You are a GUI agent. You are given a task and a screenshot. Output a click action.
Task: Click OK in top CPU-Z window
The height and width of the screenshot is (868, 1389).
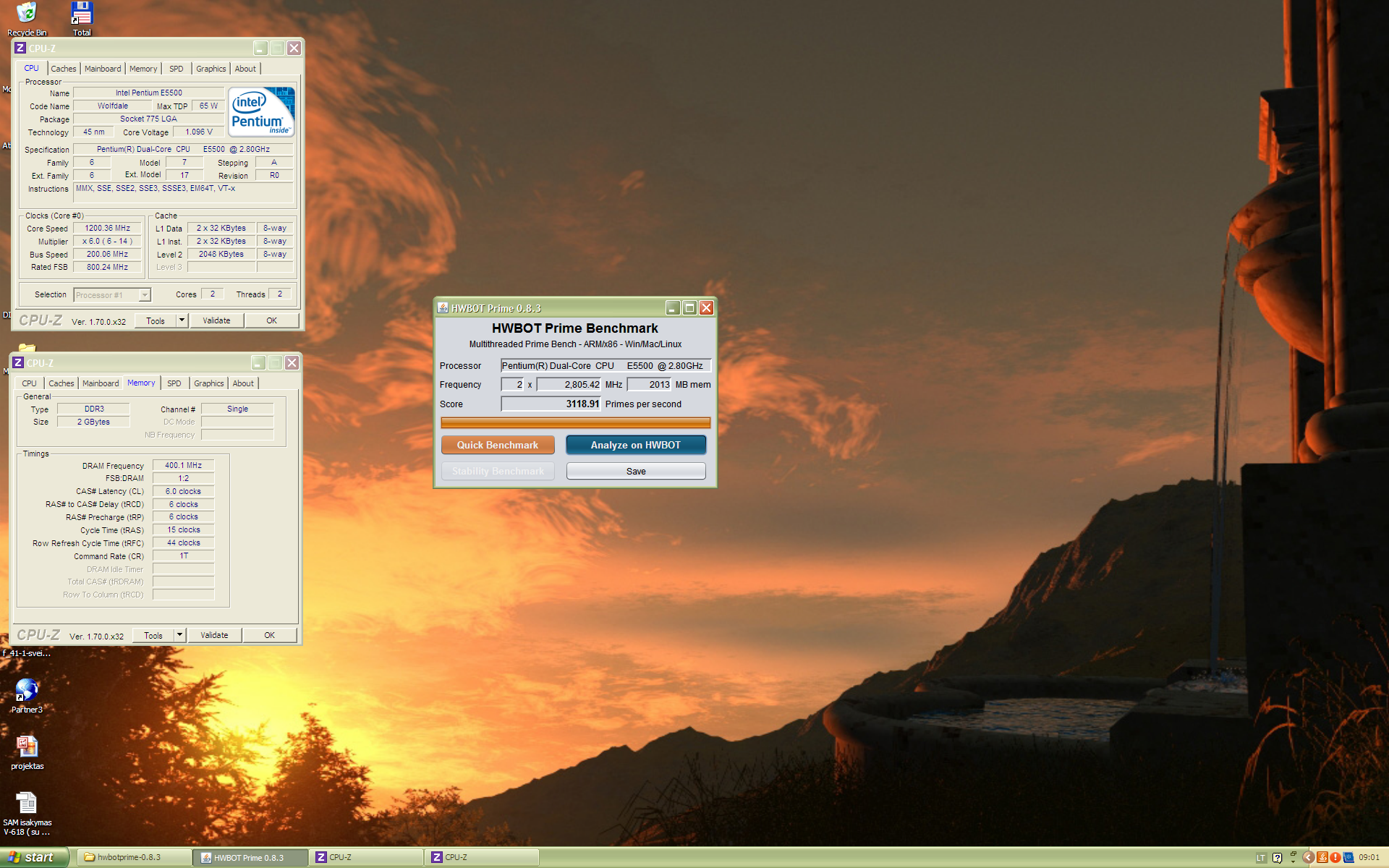272,320
